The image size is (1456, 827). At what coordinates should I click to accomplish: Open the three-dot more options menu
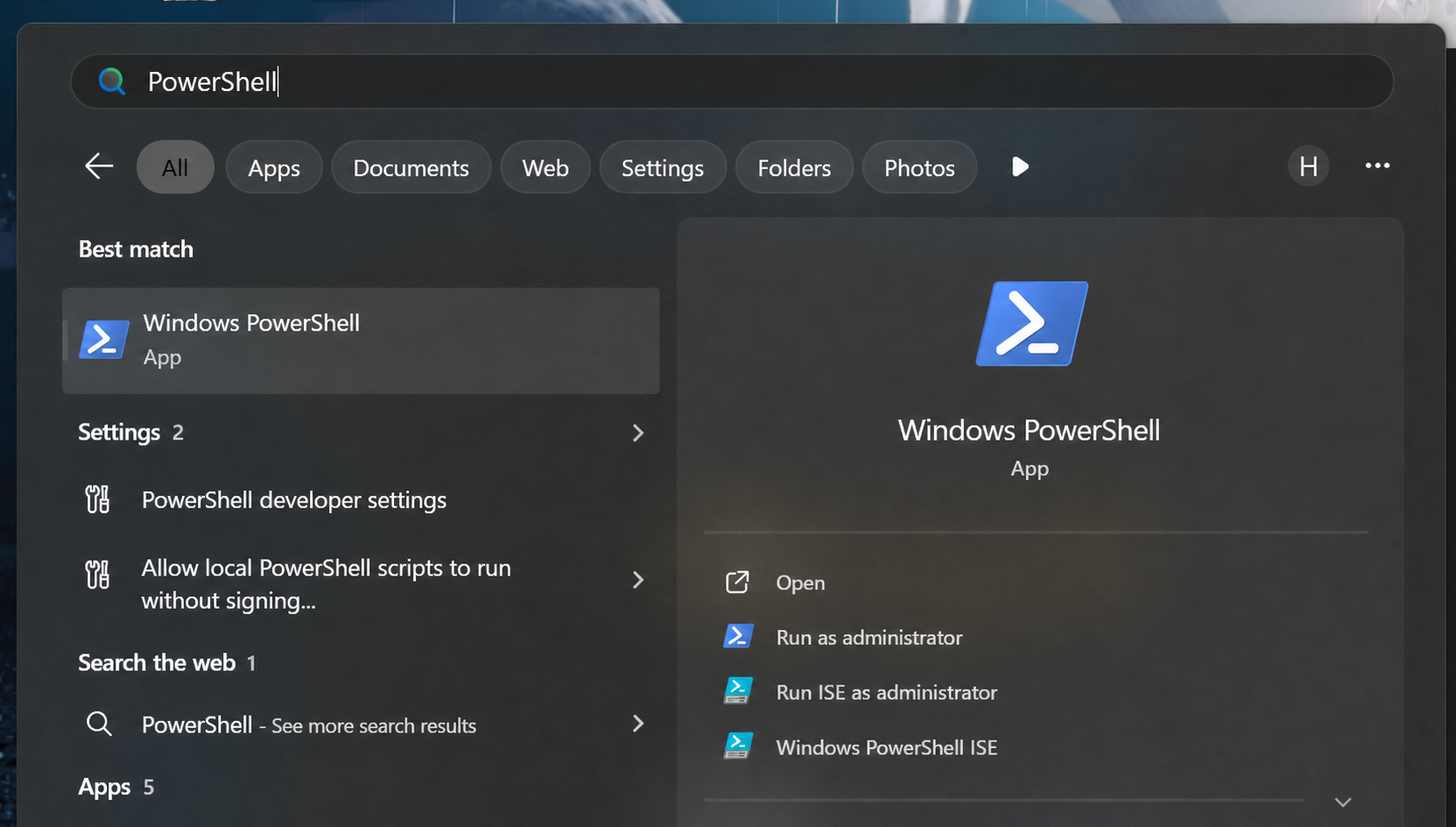click(1377, 165)
